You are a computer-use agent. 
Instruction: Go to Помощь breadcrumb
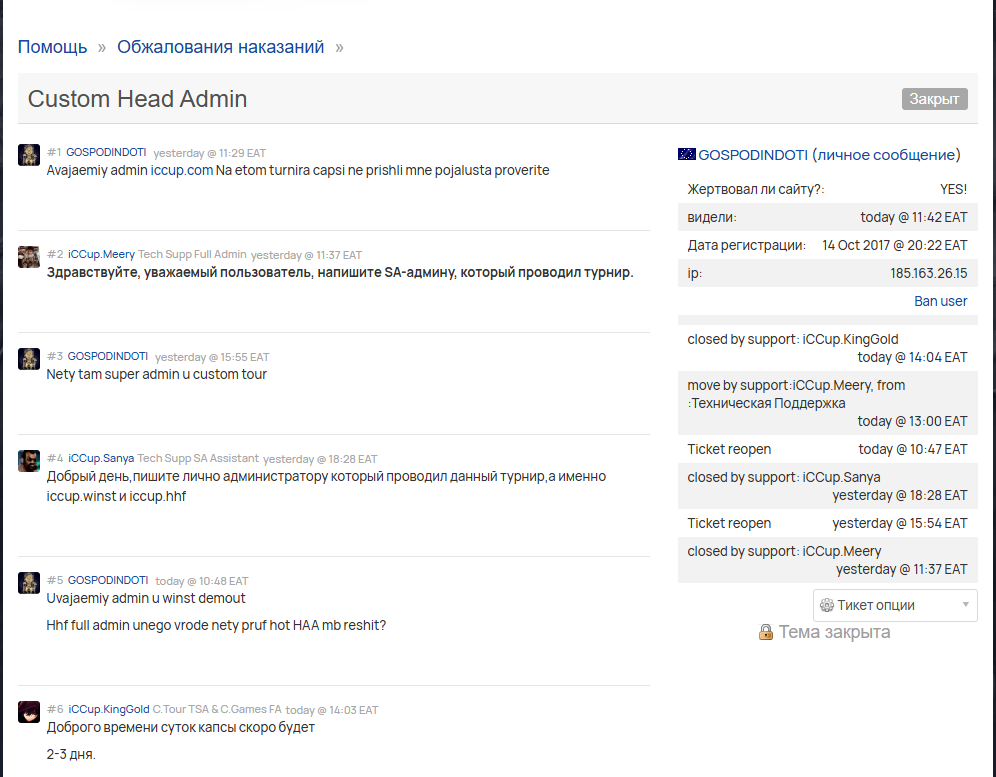coord(53,47)
